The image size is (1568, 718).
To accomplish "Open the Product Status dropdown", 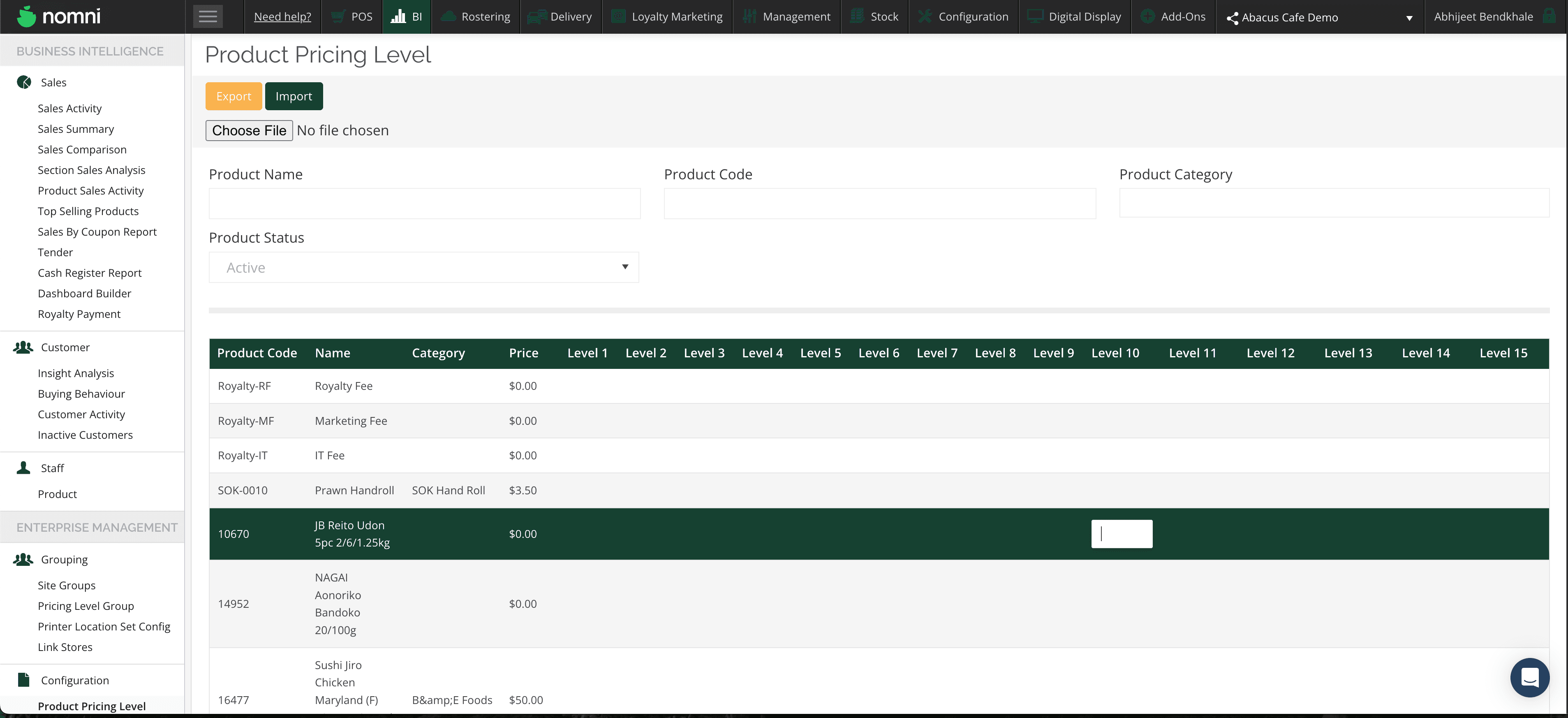I will coord(423,267).
